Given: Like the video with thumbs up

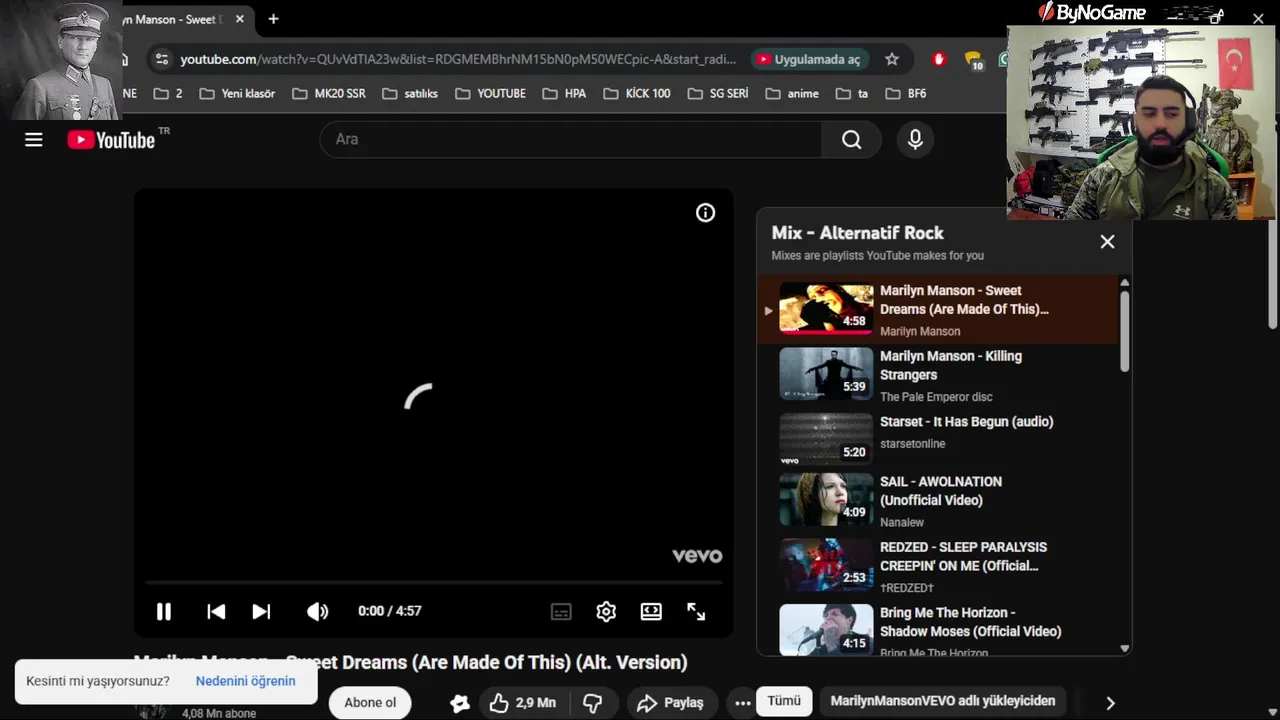Looking at the screenshot, I should click(x=522, y=703).
